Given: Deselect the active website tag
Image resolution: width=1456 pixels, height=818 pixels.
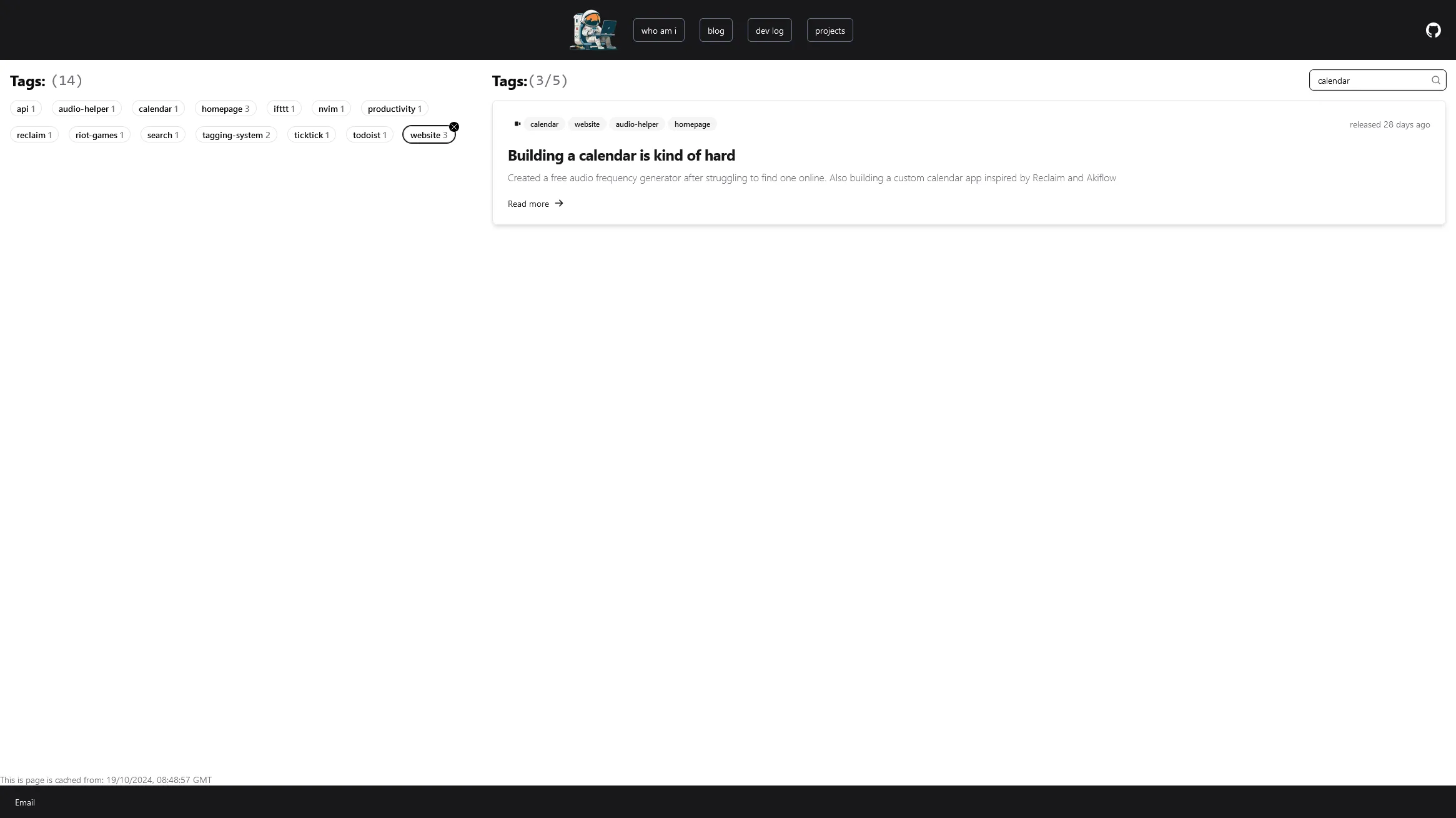Looking at the screenshot, I should click(x=428, y=135).
